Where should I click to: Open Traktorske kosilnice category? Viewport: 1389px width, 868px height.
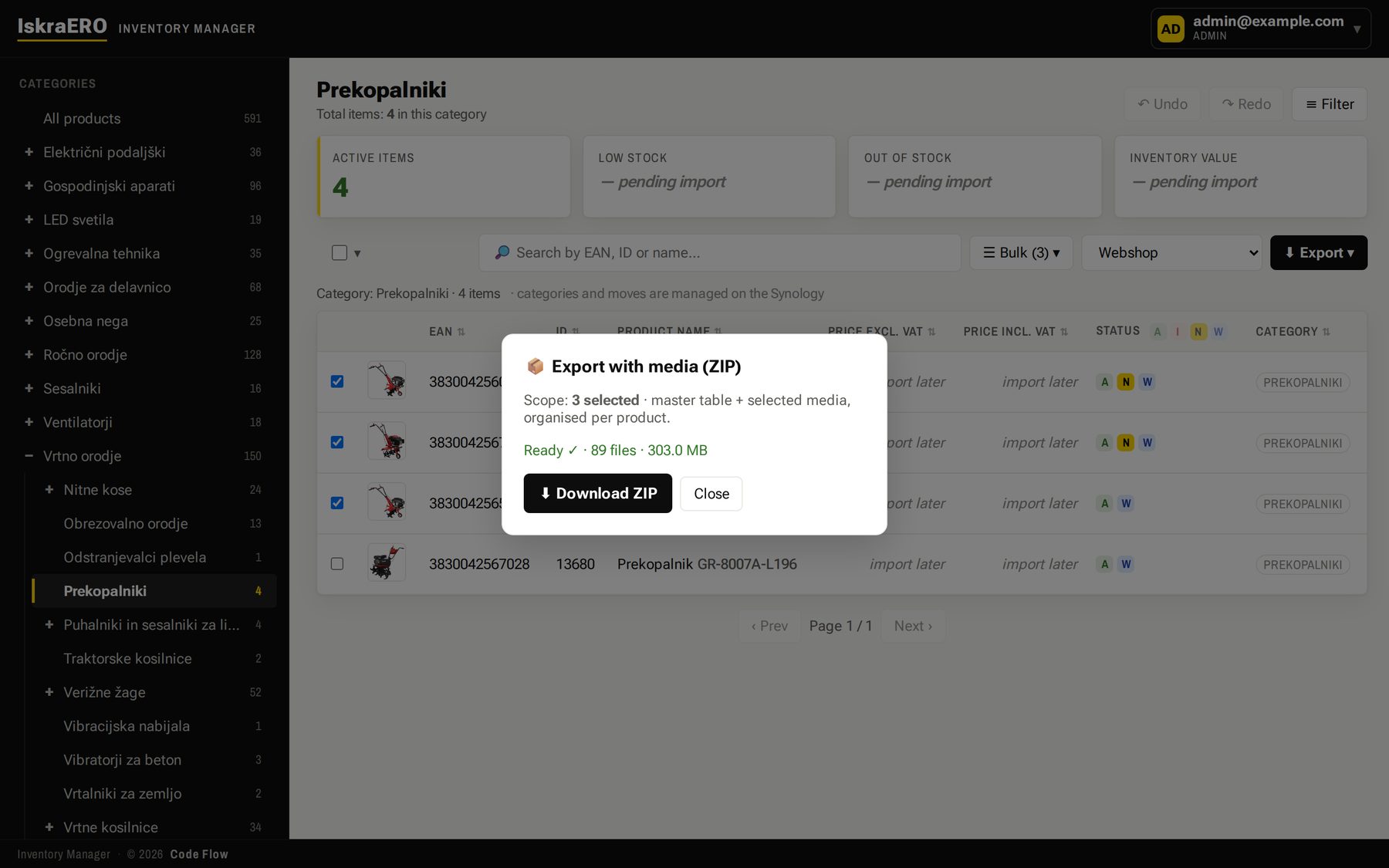coord(154,658)
